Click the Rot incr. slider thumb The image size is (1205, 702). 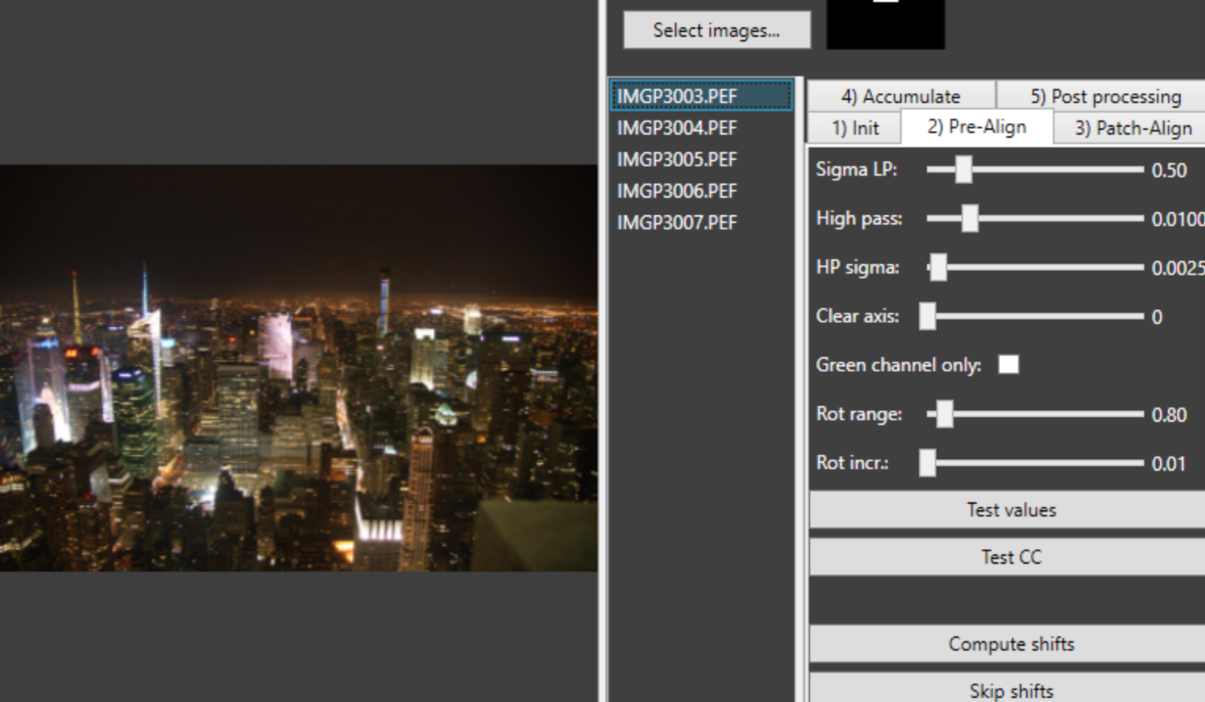click(928, 463)
